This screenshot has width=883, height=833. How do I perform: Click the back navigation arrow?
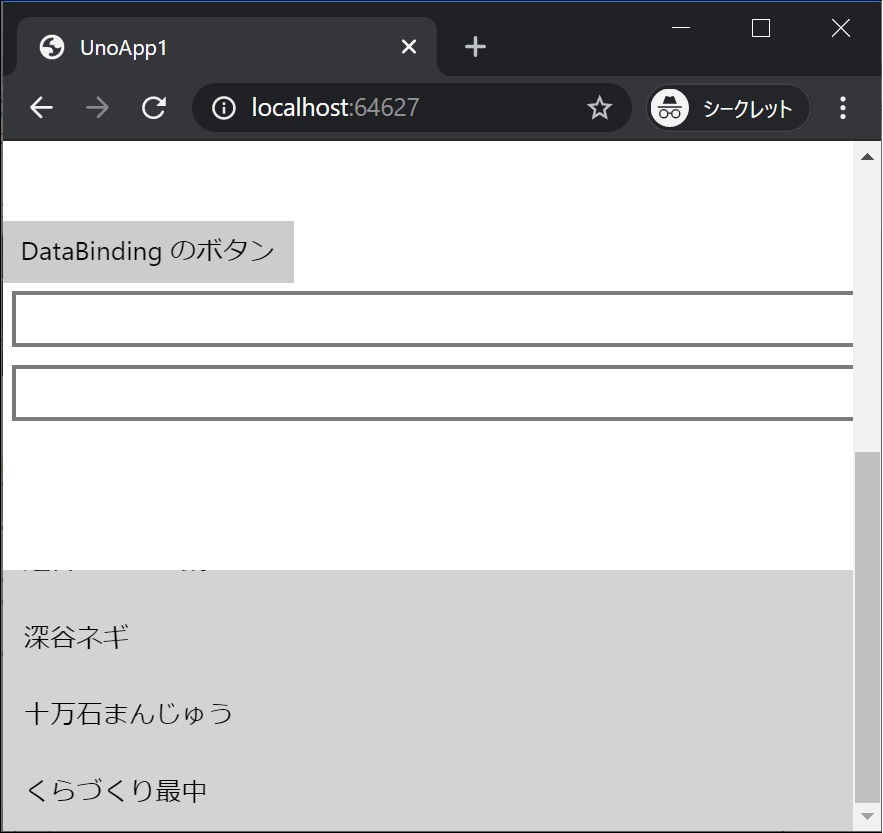pyautogui.click(x=40, y=108)
